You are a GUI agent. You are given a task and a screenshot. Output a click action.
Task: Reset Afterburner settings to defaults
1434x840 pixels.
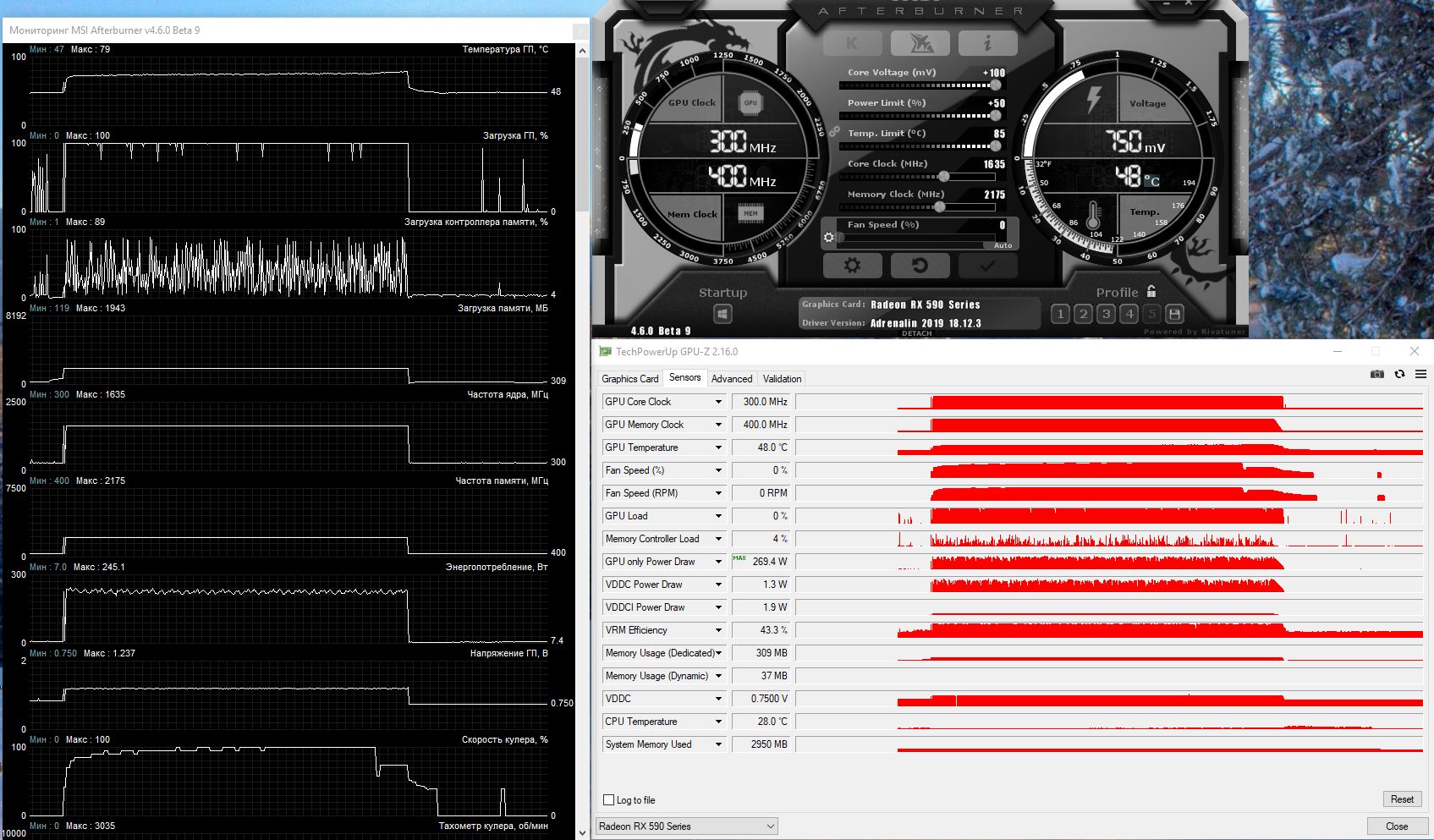[x=920, y=266]
